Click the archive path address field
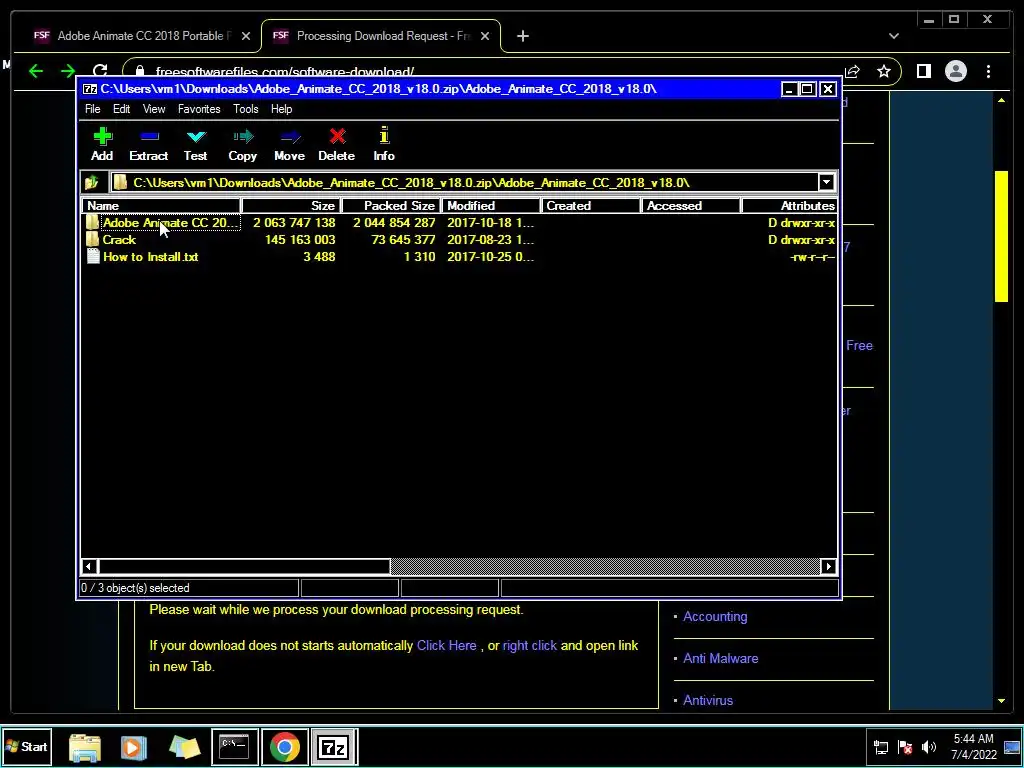This screenshot has width=1024, height=768. pyautogui.click(x=465, y=183)
